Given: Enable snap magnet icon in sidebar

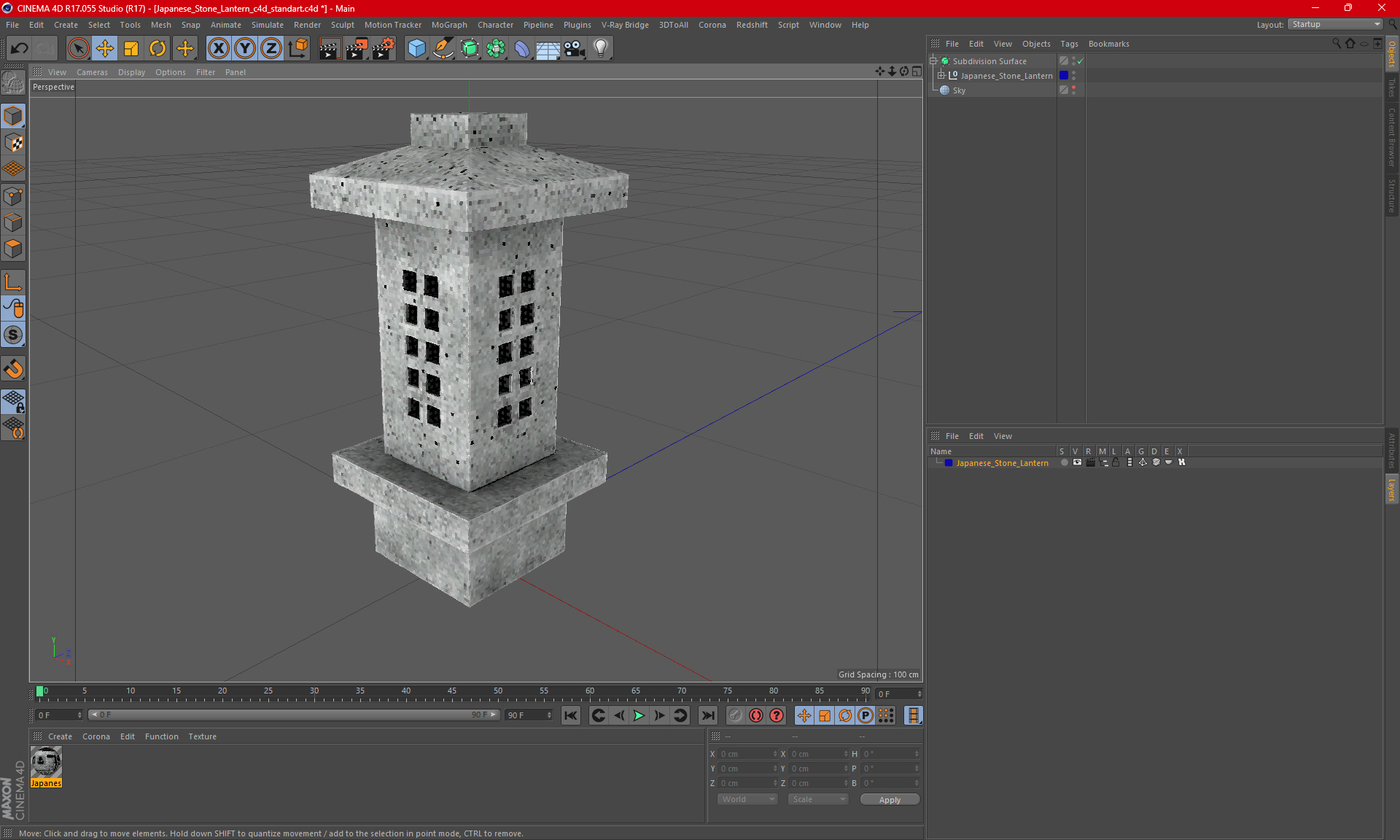Looking at the screenshot, I should pos(13,369).
